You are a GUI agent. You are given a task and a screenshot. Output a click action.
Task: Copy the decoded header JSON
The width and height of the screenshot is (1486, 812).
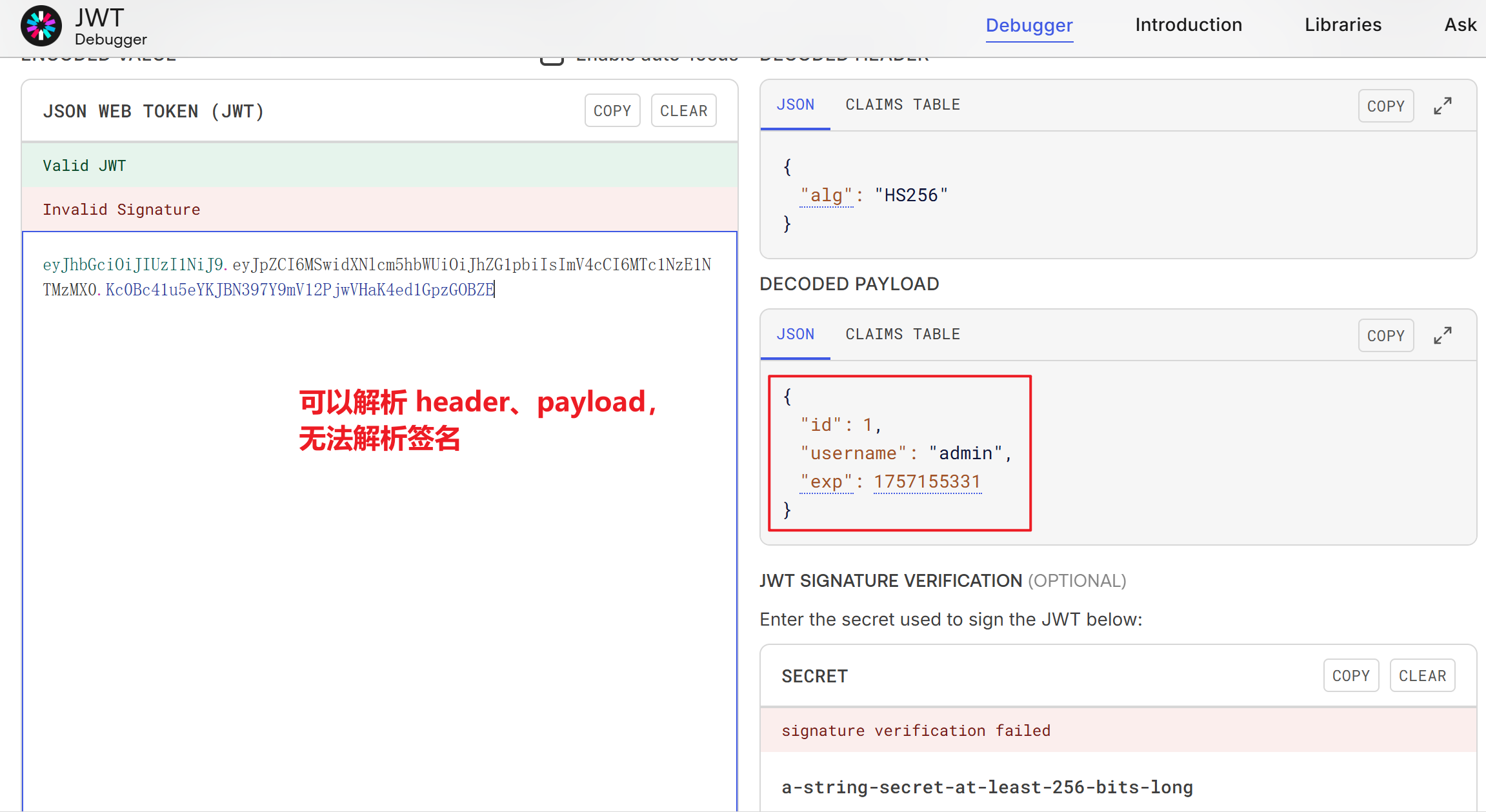tap(1386, 106)
